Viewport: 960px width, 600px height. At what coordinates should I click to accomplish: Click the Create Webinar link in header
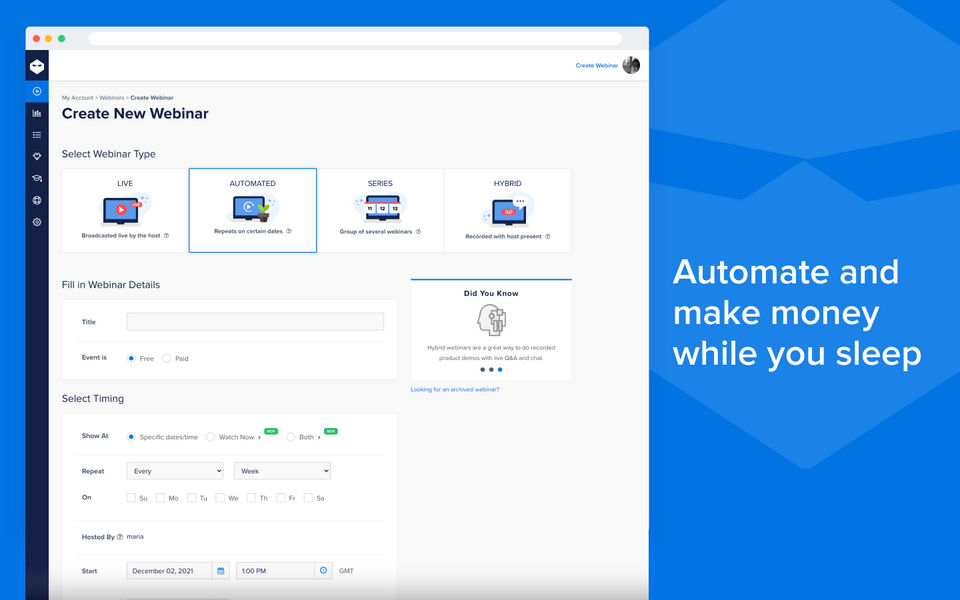(596, 66)
